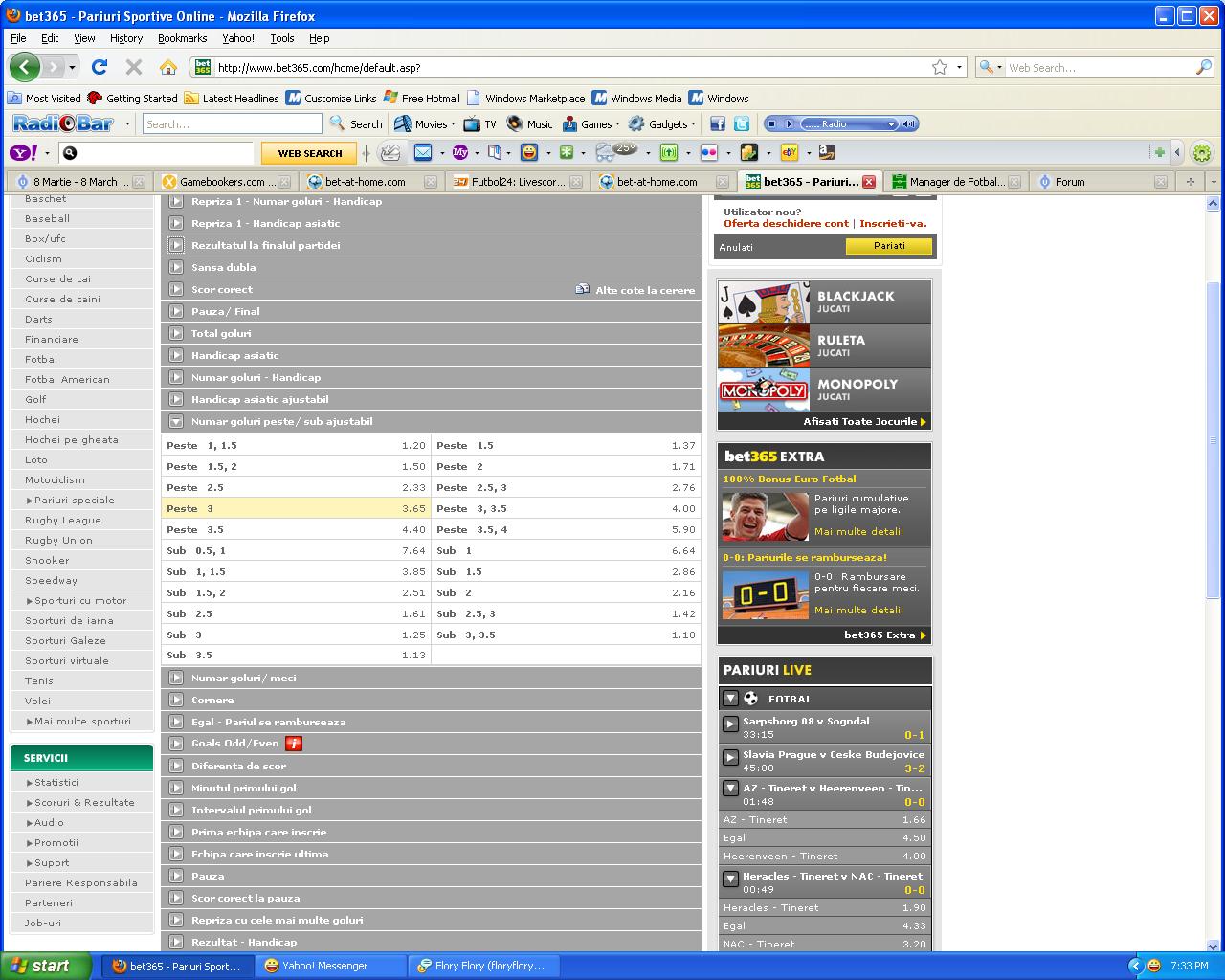1225x980 pixels.
Task: Toggle the RadioBar volume speaker
Action: [909, 123]
